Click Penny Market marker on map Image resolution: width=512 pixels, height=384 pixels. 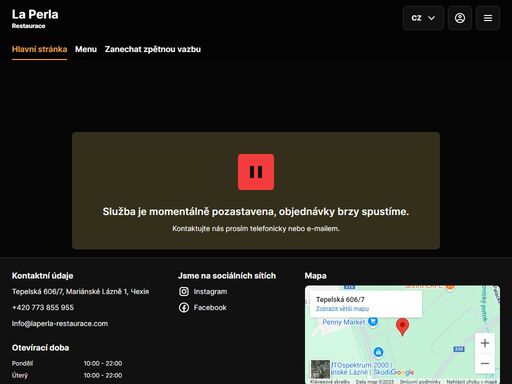point(373,321)
